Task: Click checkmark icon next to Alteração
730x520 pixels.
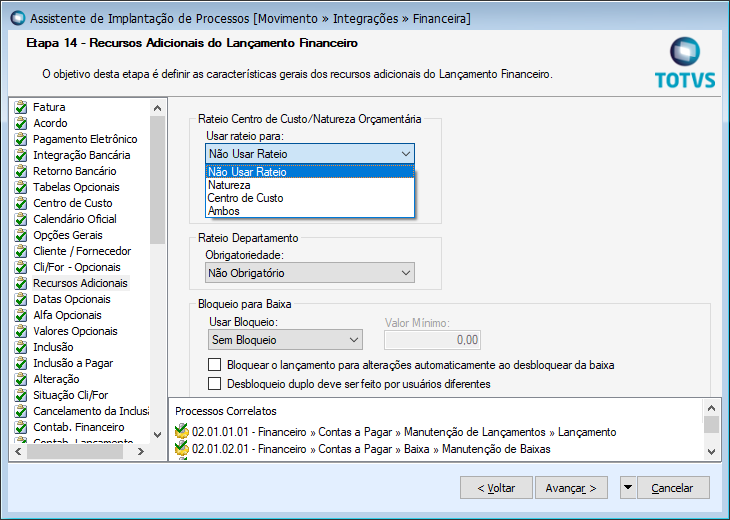Action: (x=20, y=379)
